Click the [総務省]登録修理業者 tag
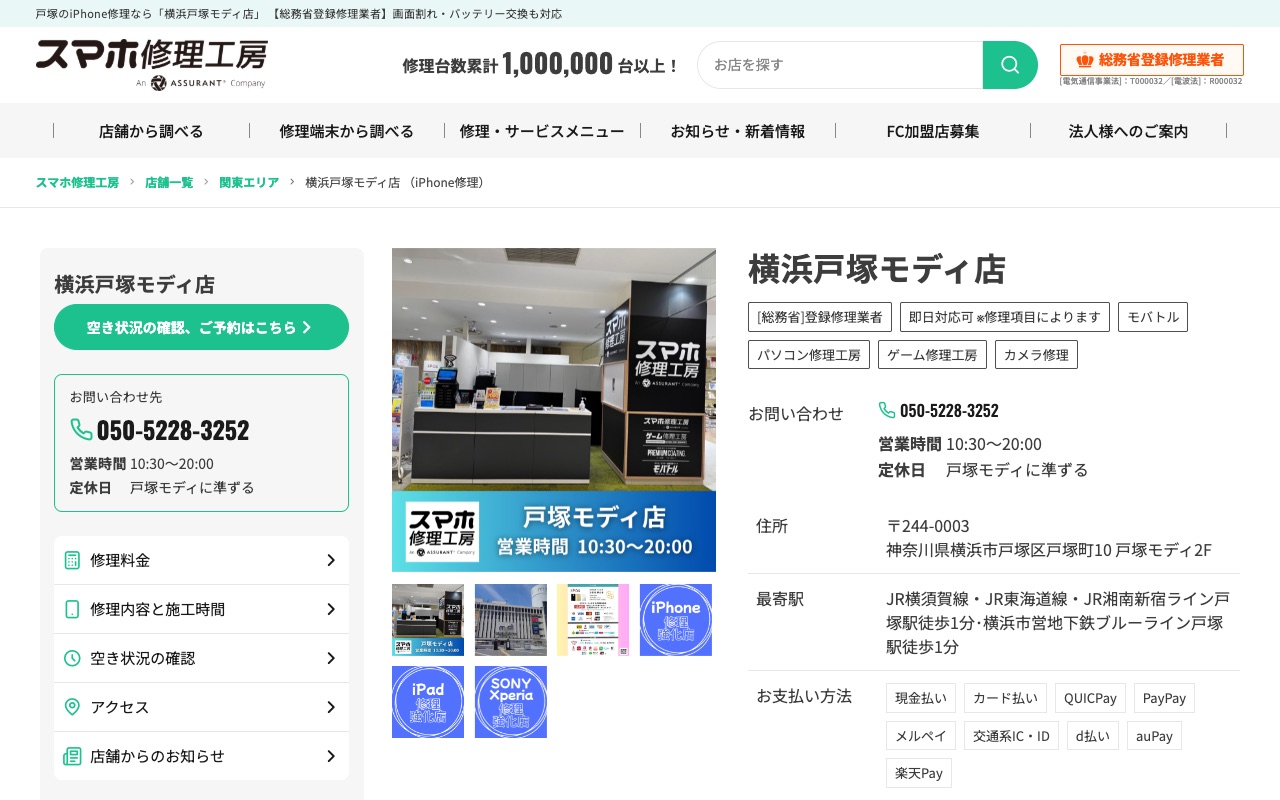This screenshot has width=1280, height=800. (820, 317)
